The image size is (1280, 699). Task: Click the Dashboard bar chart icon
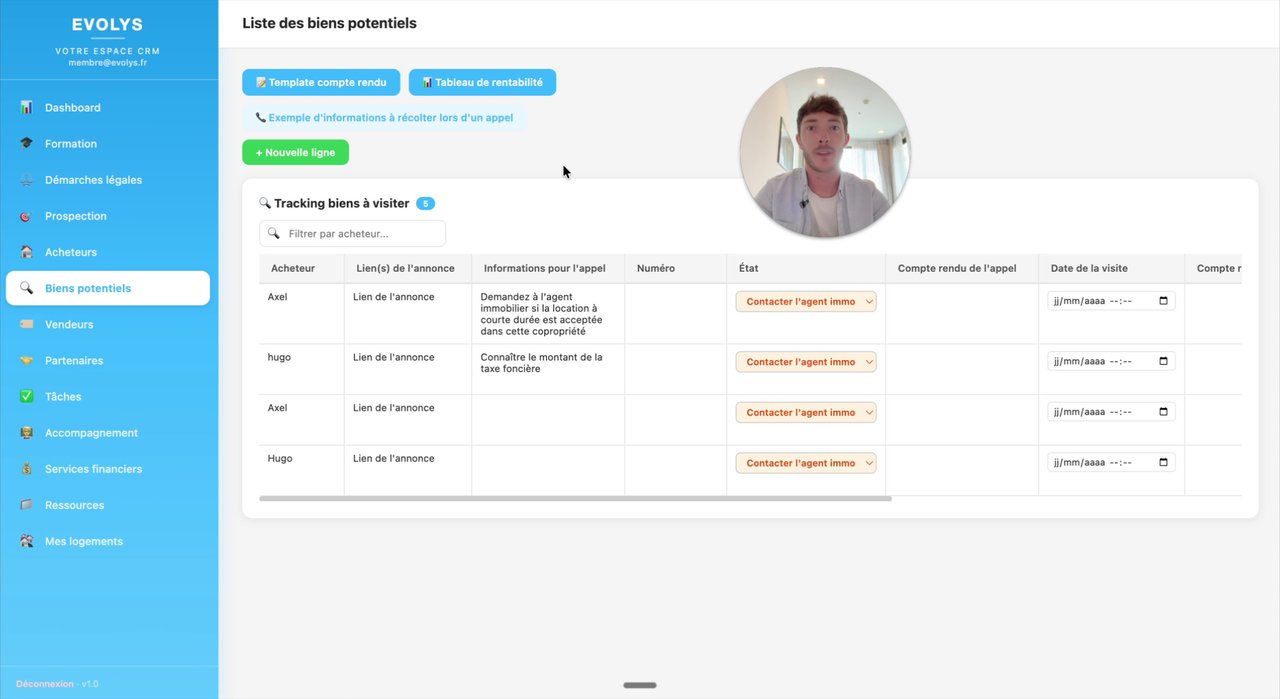(x=27, y=108)
